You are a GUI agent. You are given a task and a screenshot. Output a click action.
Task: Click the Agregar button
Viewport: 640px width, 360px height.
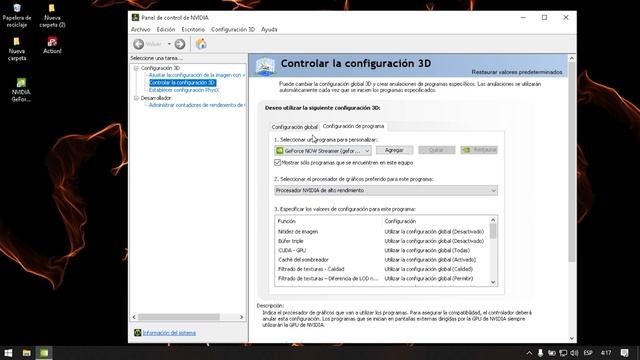pyautogui.click(x=394, y=150)
